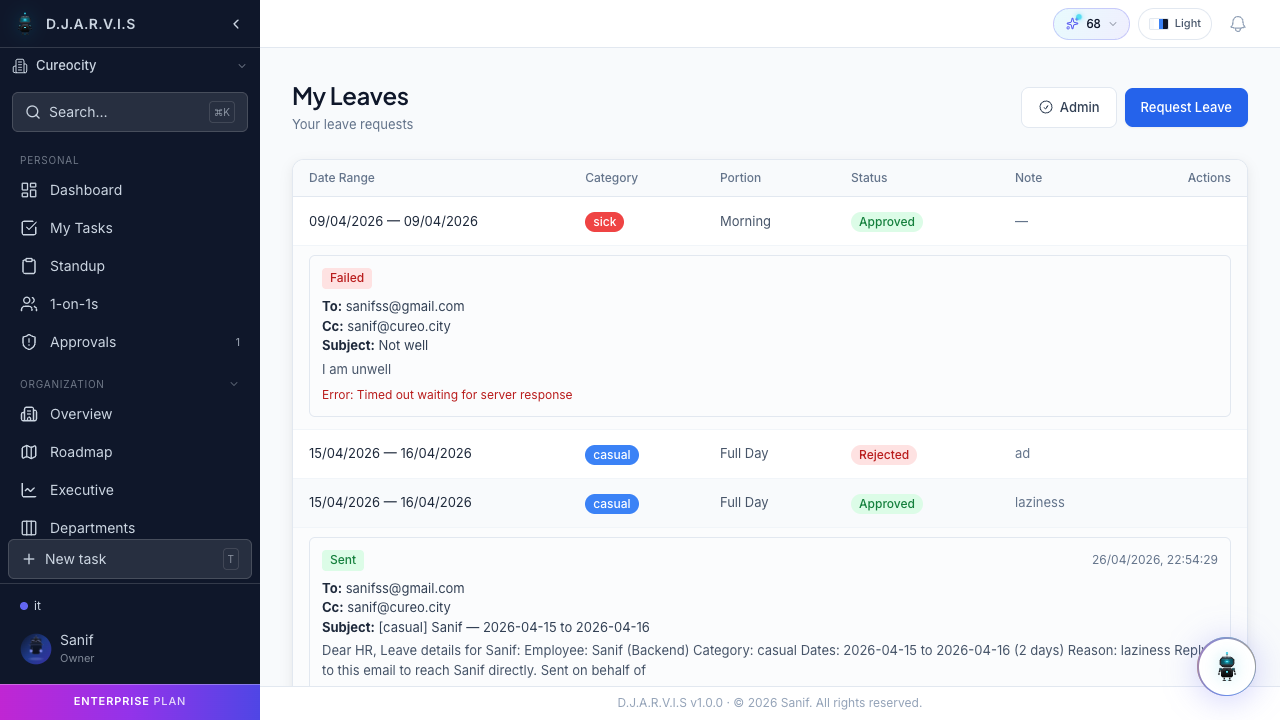
Task: Collapse the sidebar with the chevron
Action: (x=236, y=24)
